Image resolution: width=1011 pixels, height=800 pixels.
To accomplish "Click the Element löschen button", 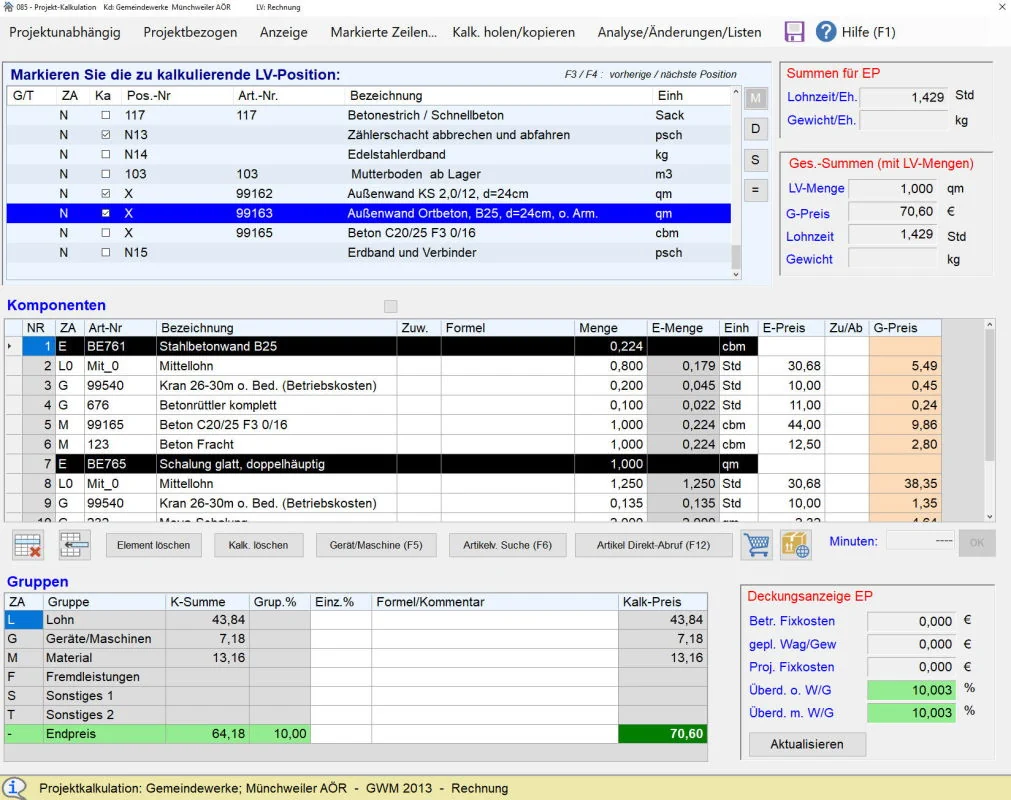I will tap(153, 545).
